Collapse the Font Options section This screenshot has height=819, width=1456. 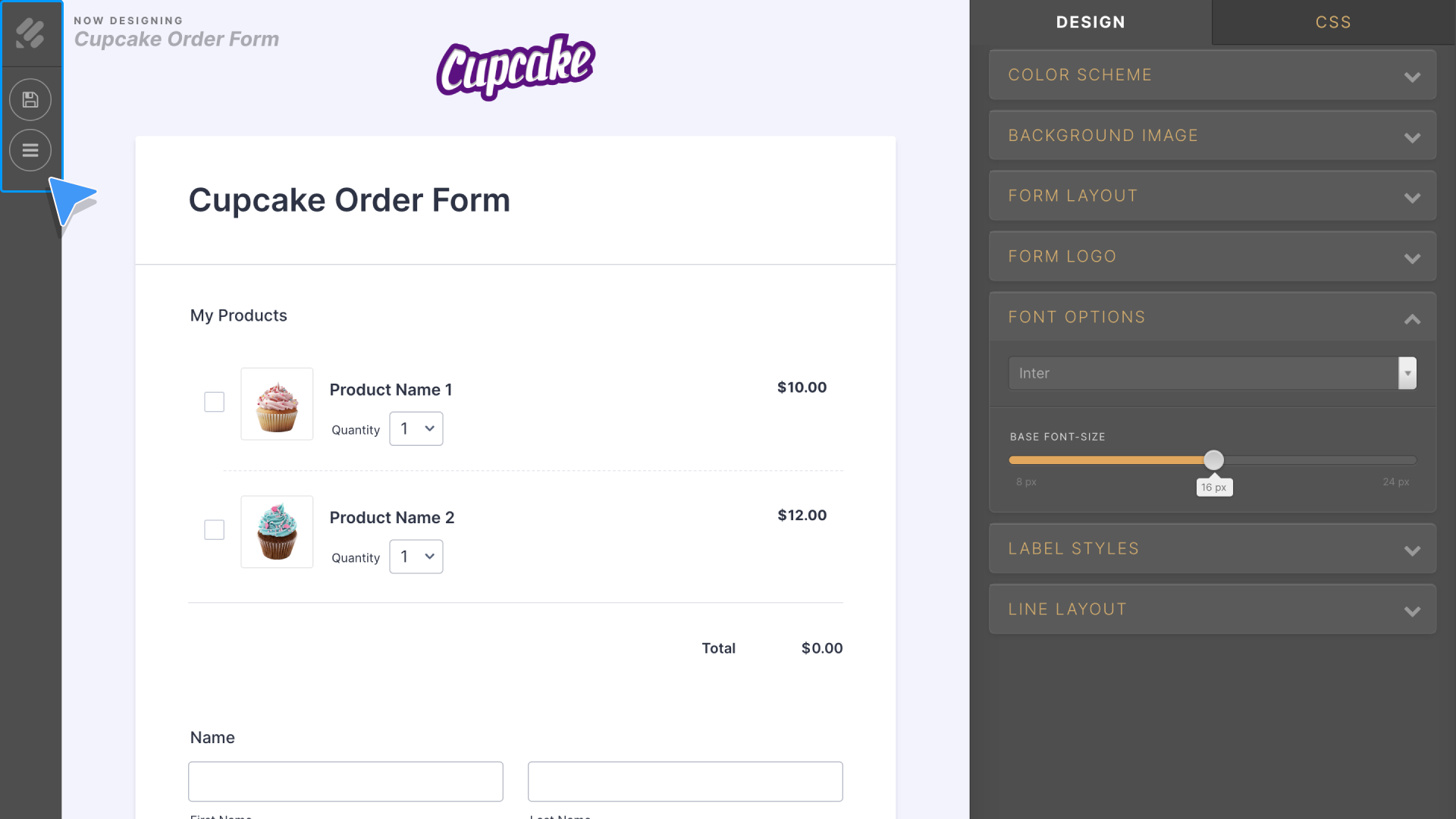(x=1212, y=317)
